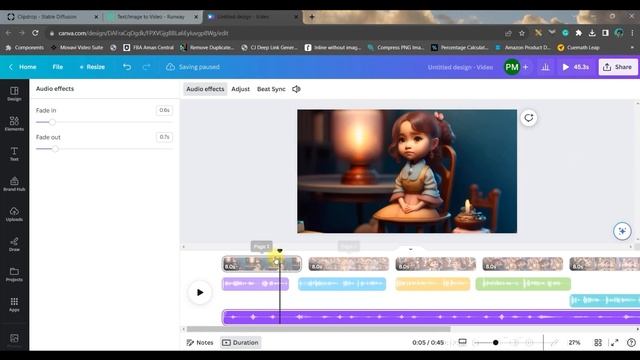Open the Compress PNG bookmark
The image size is (640, 360).
[x=396, y=48]
